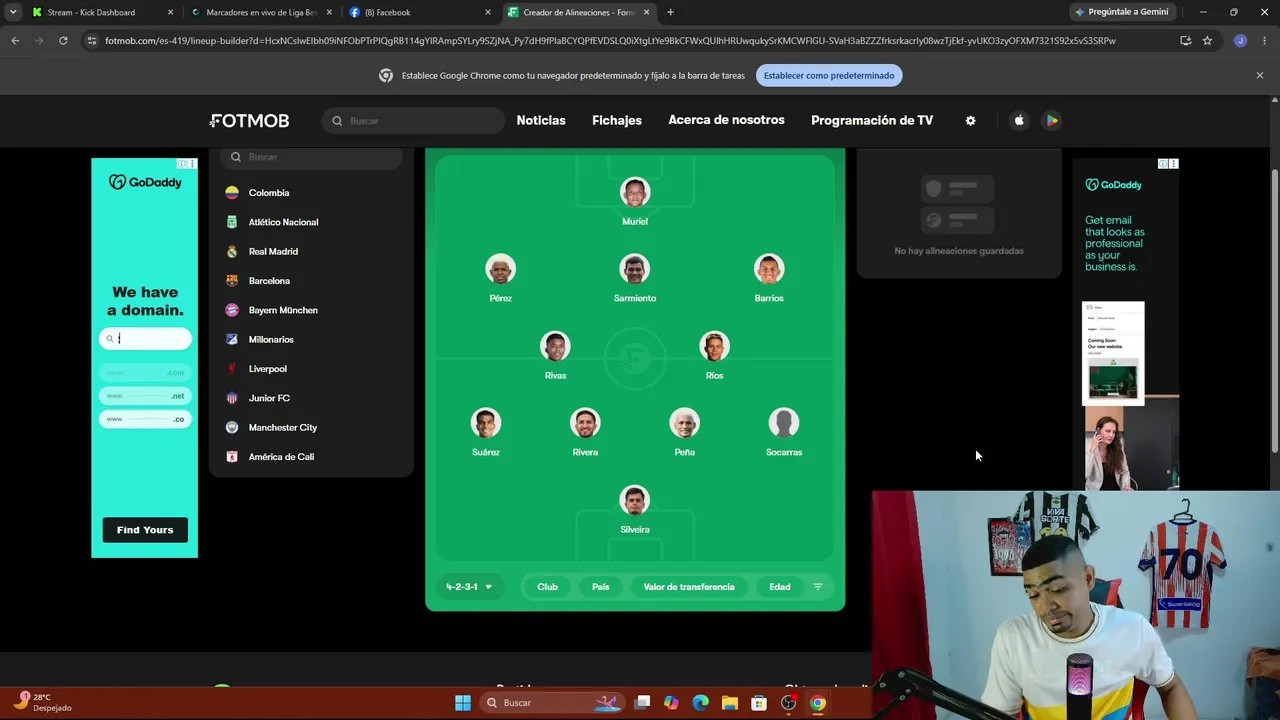Open the 4-2-3-1 formation dropdown
Screen dimensions: 1280x720
tap(469, 587)
